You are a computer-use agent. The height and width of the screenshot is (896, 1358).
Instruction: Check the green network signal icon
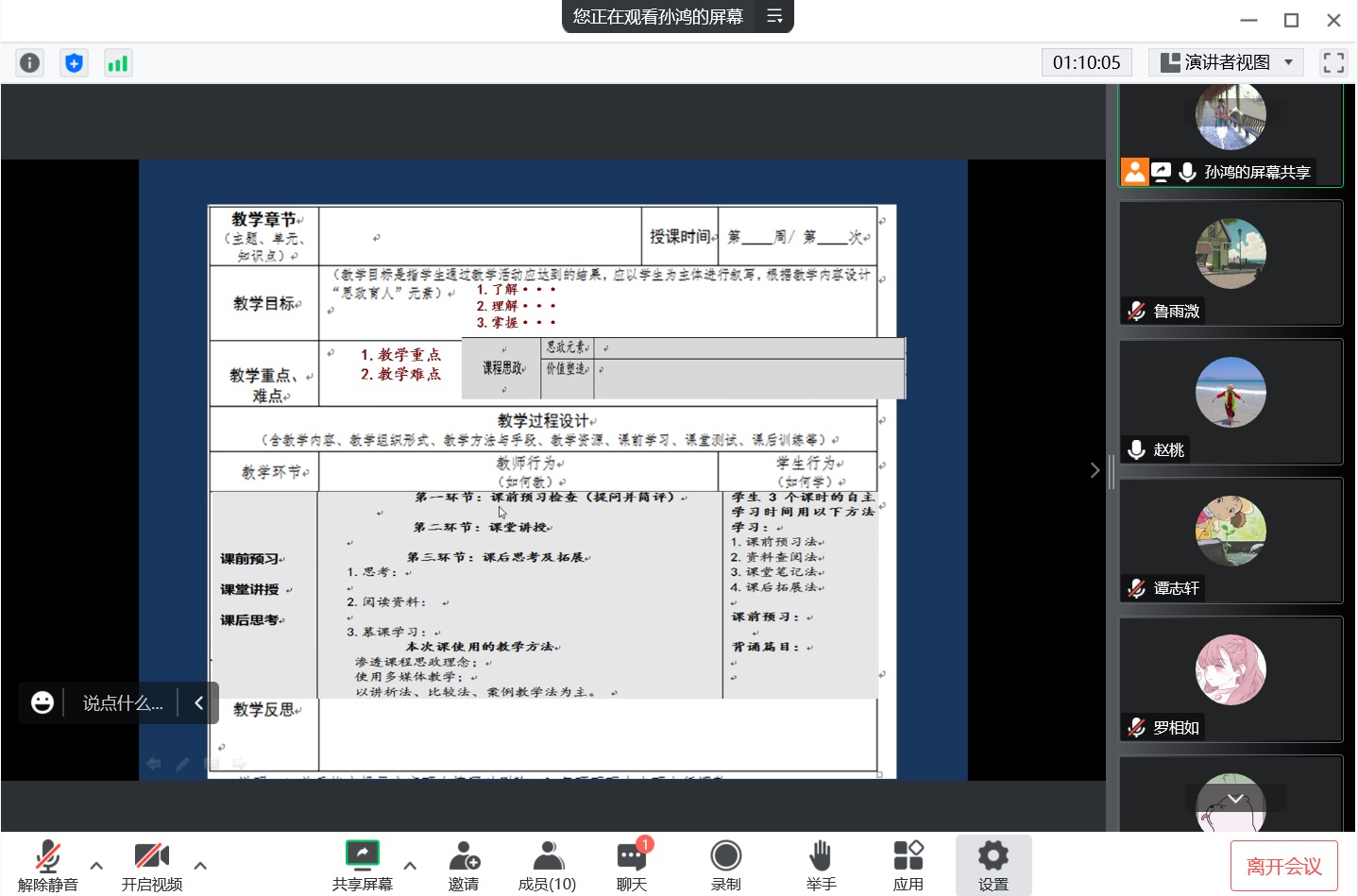118,63
